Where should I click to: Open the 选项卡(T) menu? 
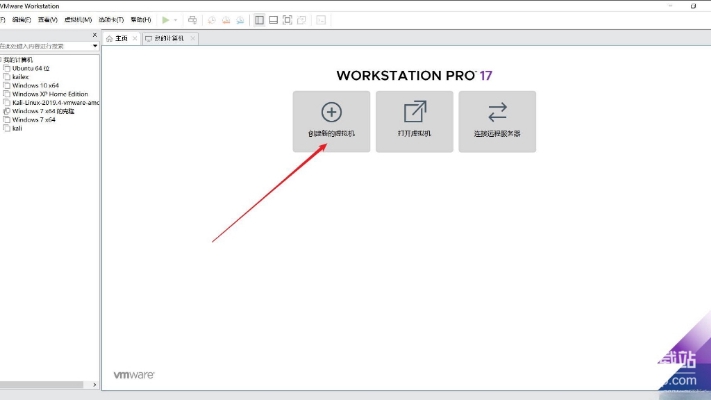[111, 20]
